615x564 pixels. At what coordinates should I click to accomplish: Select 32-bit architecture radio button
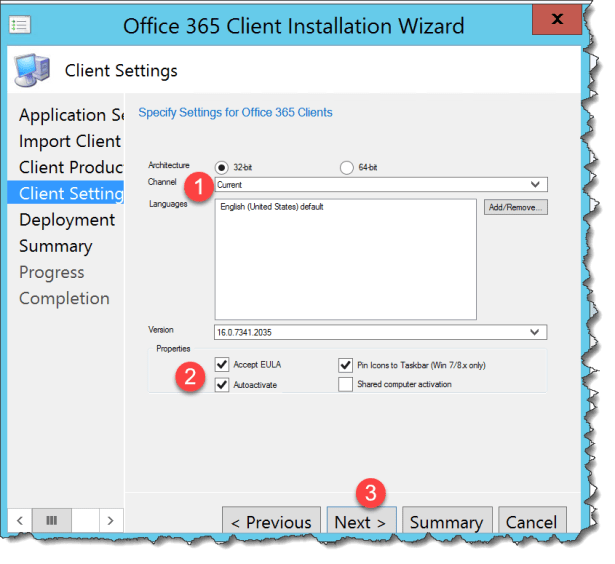click(x=222, y=167)
